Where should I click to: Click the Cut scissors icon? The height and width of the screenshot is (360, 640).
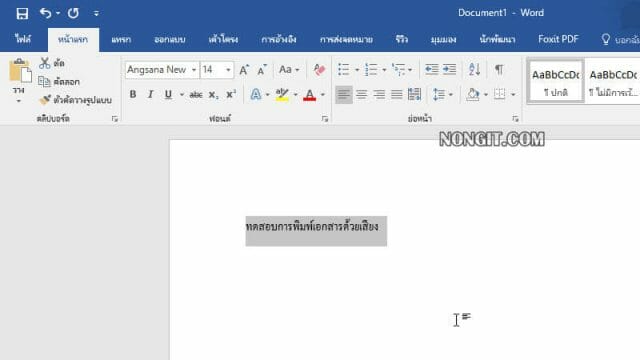[44, 63]
